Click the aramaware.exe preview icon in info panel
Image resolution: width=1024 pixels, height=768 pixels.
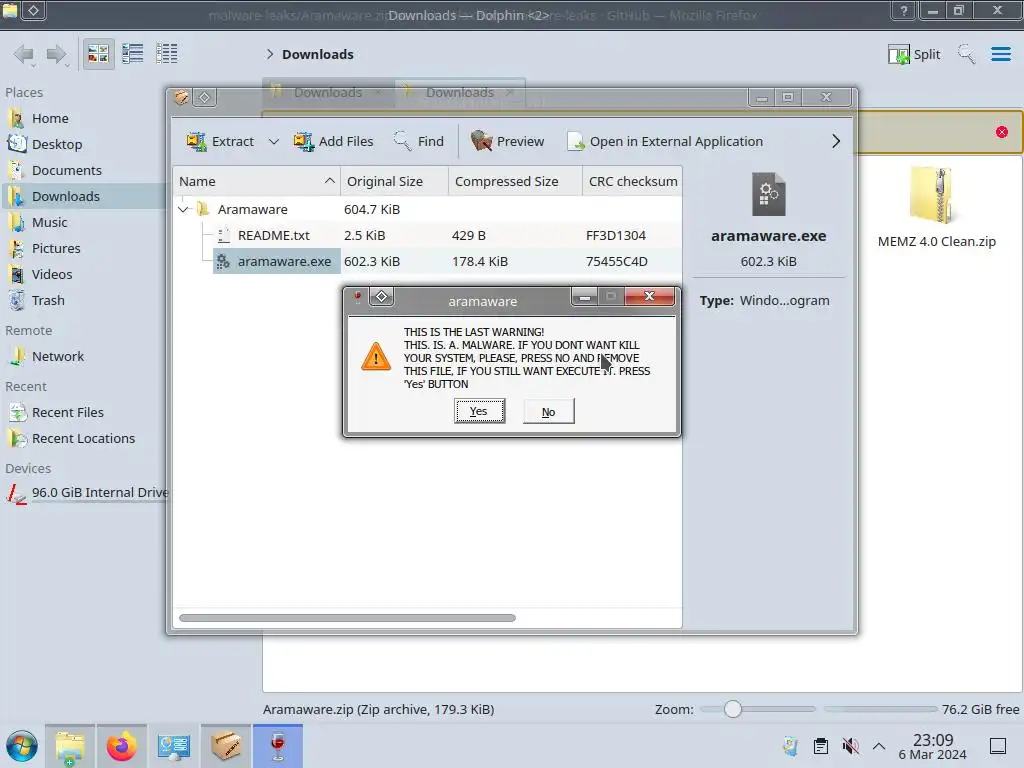[769, 194]
